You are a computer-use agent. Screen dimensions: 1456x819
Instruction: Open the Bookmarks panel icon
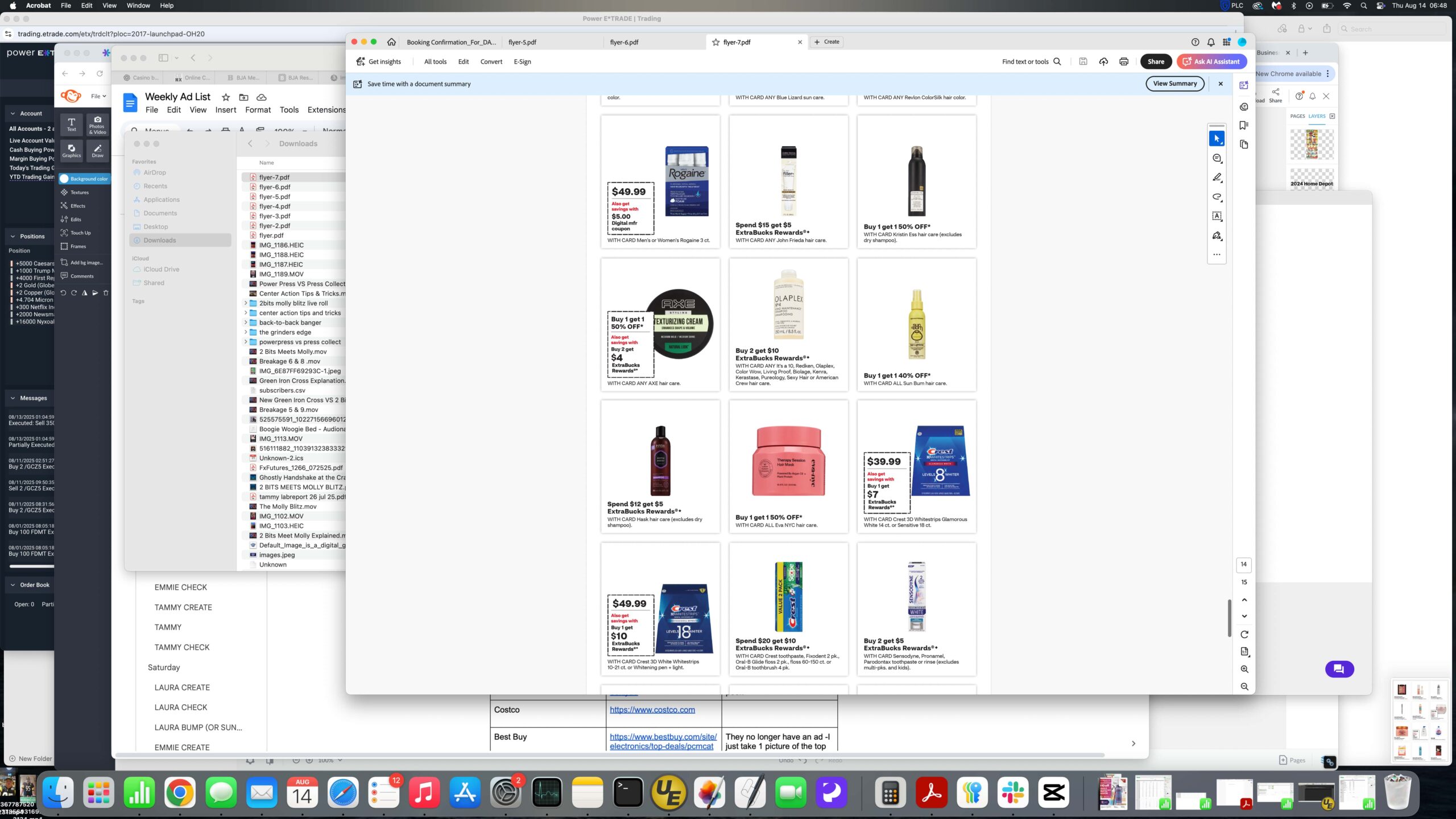[1244, 125]
